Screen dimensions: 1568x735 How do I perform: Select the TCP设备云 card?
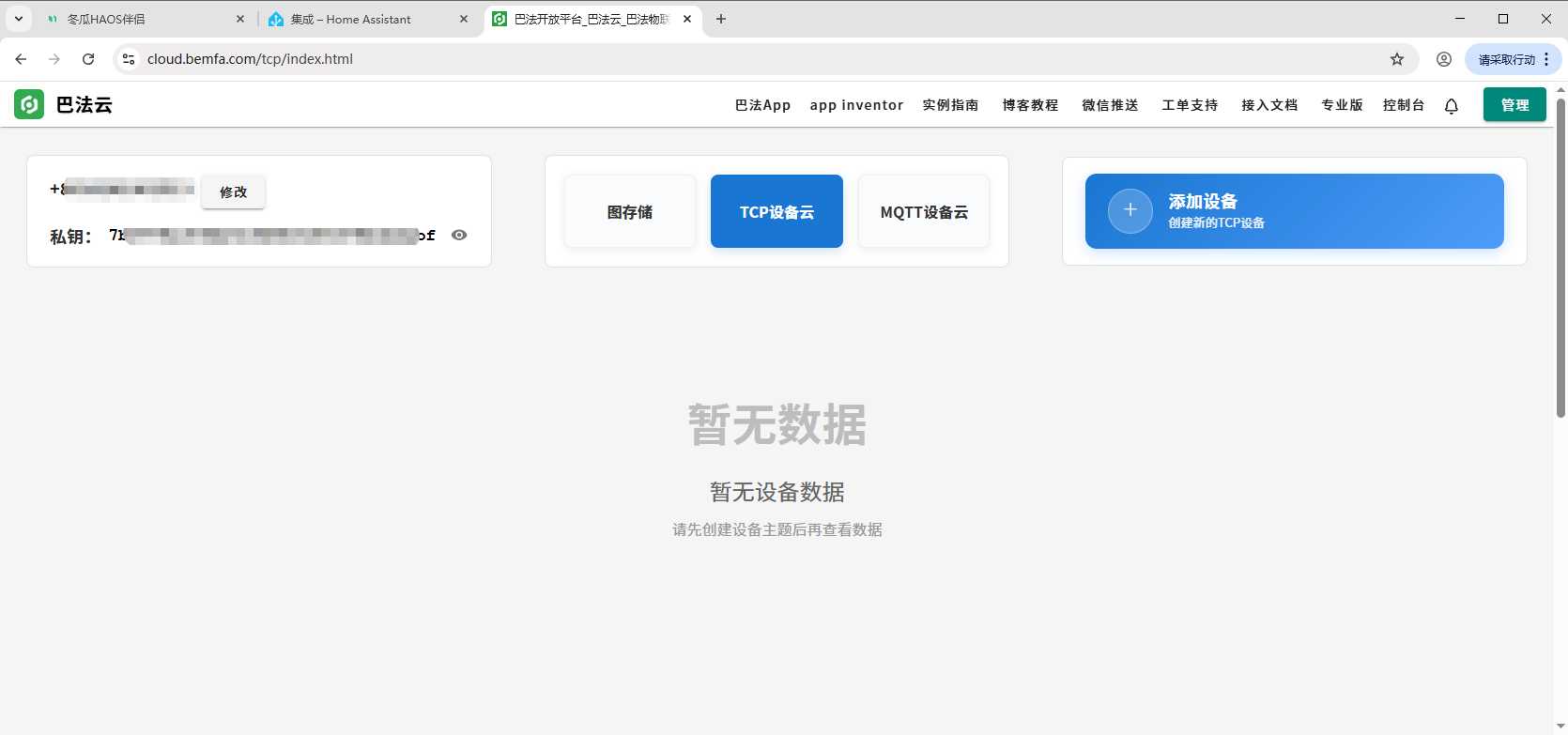tap(776, 211)
